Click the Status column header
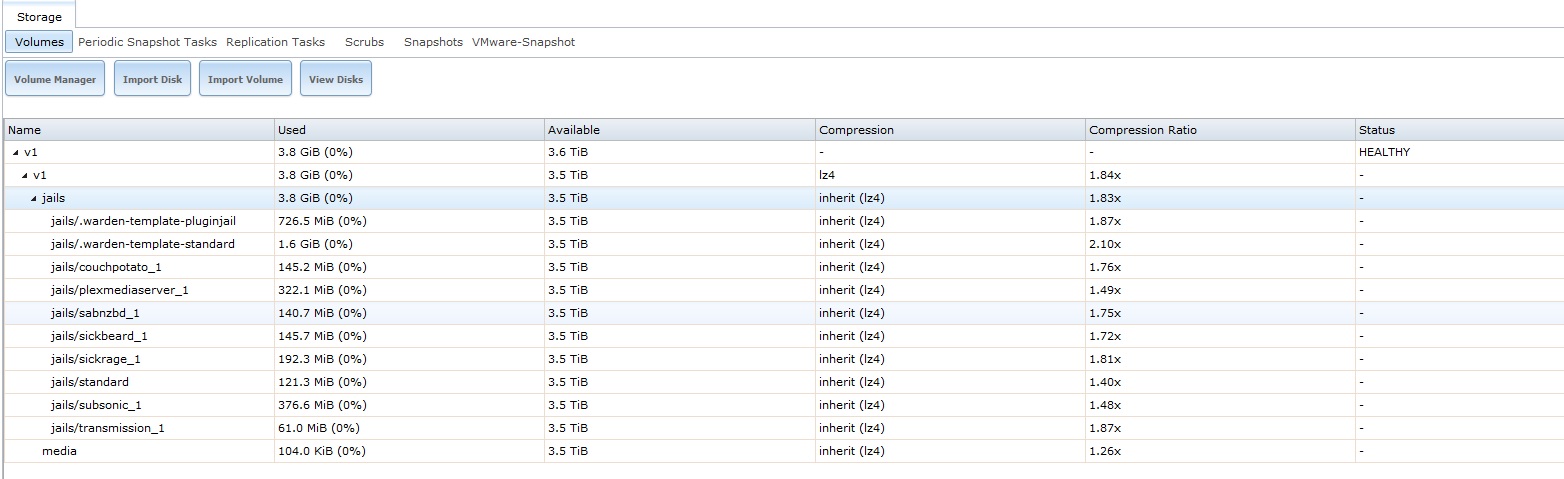Viewport: 1564px width, 479px height. [1459, 130]
